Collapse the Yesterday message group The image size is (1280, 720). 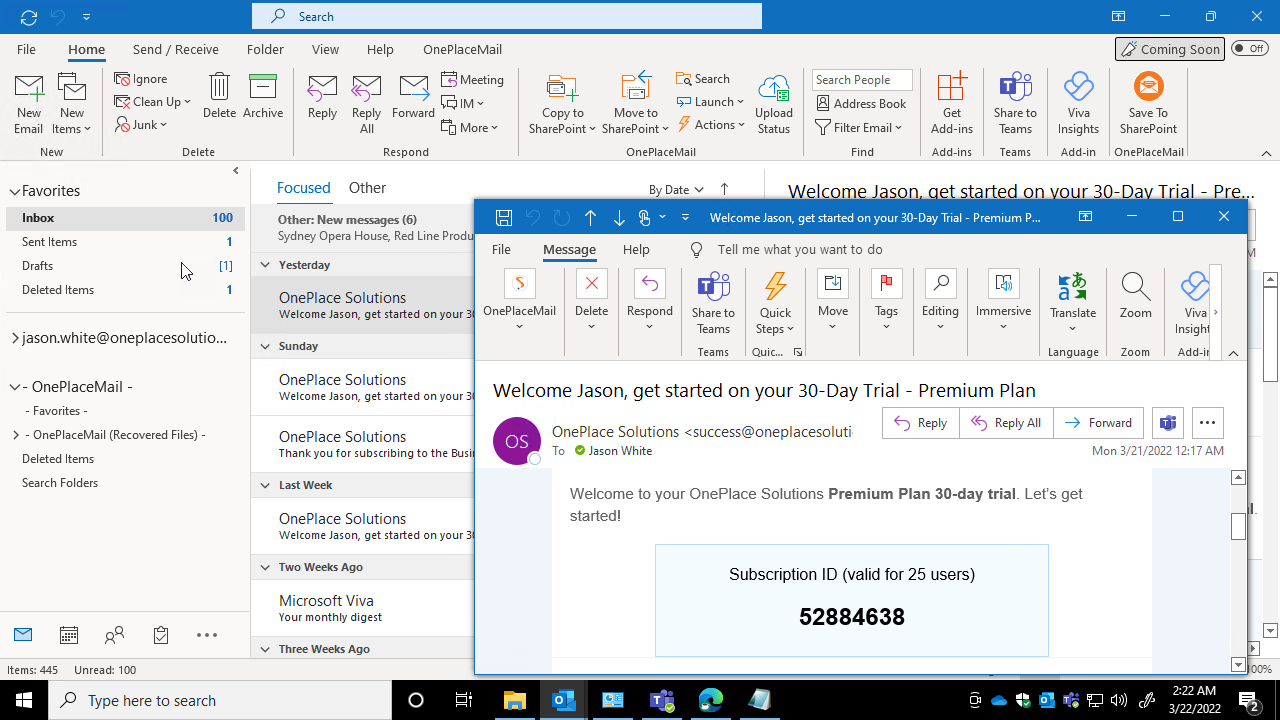[265, 265]
